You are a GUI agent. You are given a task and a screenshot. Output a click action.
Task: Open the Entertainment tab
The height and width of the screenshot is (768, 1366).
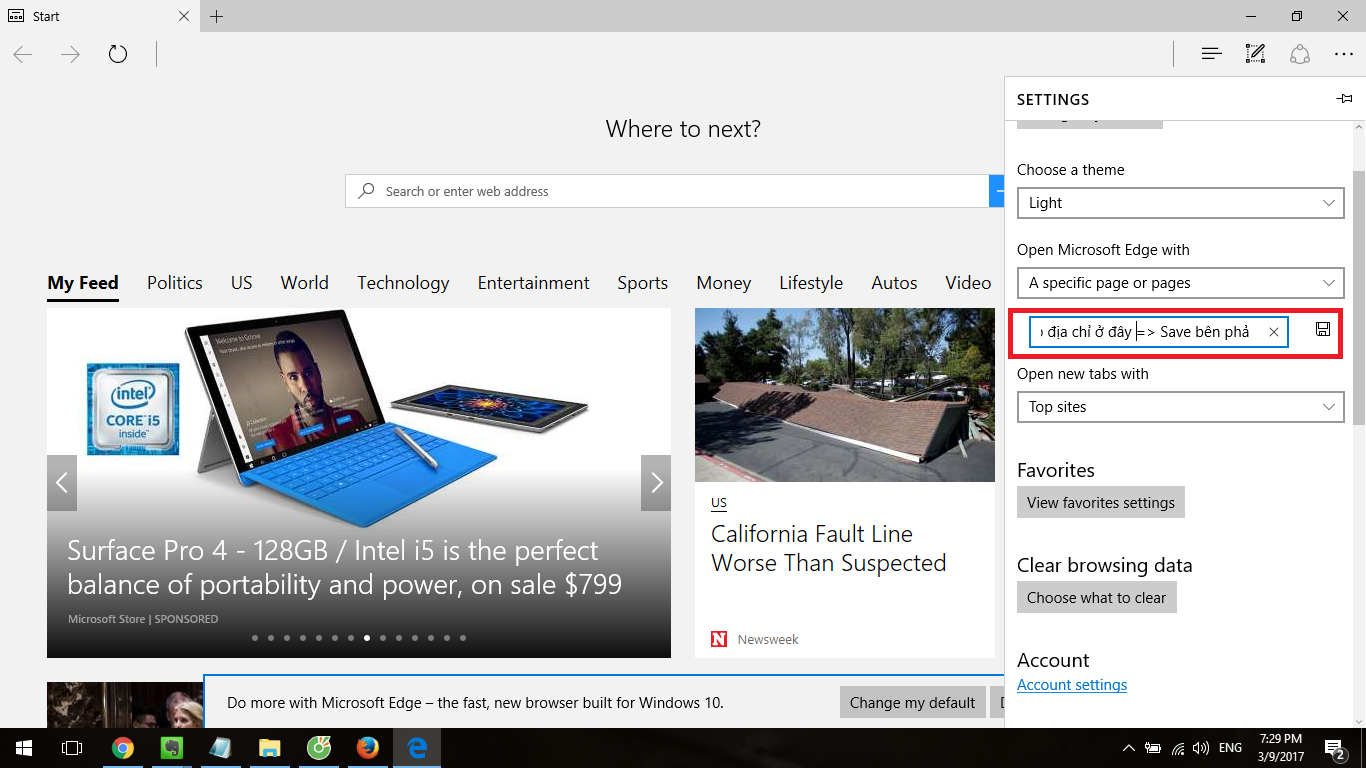point(534,283)
